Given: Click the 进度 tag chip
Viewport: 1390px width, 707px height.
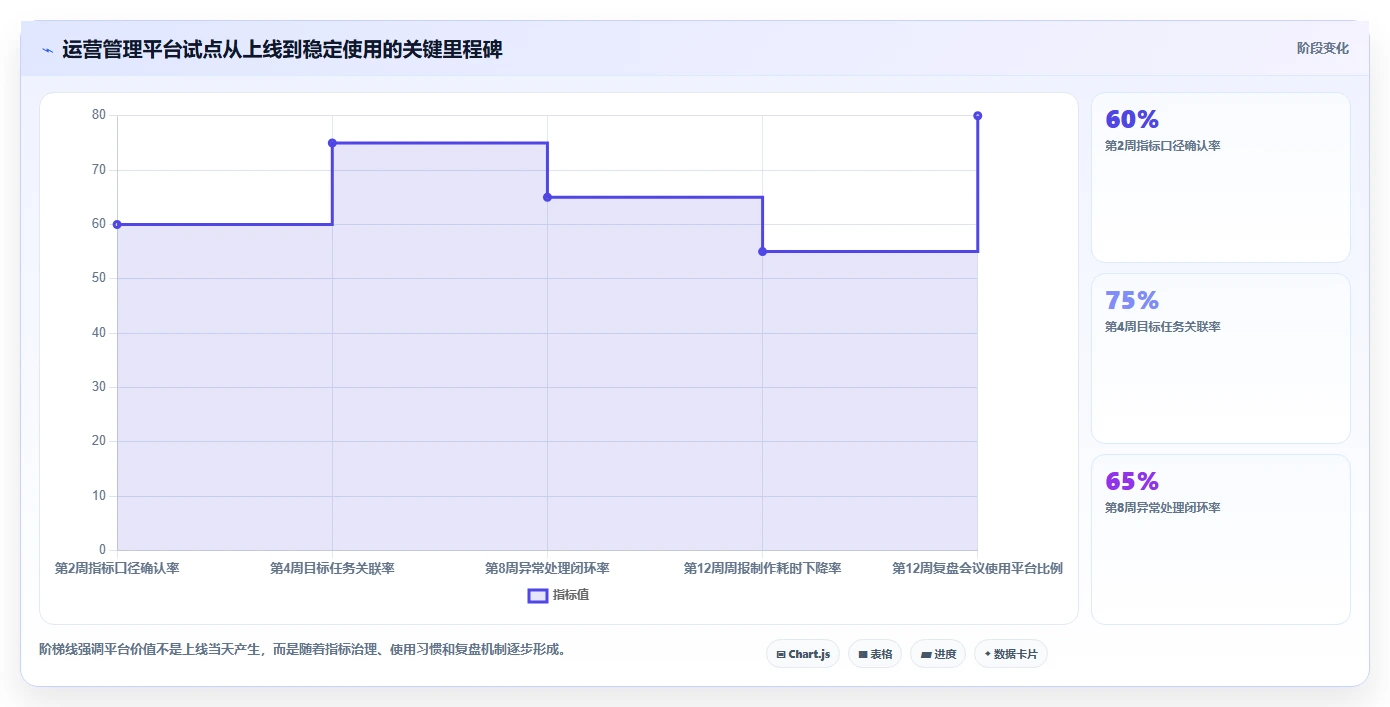Looking at the screenshot, I should coord(938,654).
